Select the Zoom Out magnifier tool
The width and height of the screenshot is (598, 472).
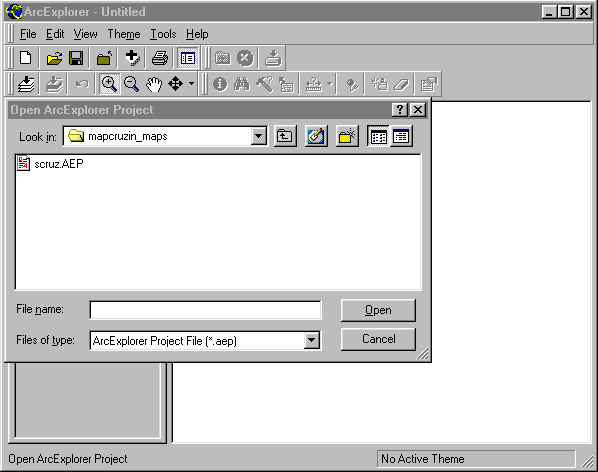[x=131, y=83]
